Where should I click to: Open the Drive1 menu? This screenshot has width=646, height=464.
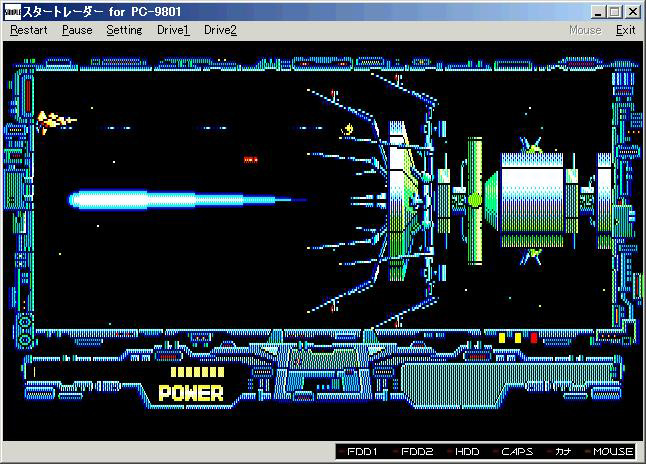tap(173, 30)
